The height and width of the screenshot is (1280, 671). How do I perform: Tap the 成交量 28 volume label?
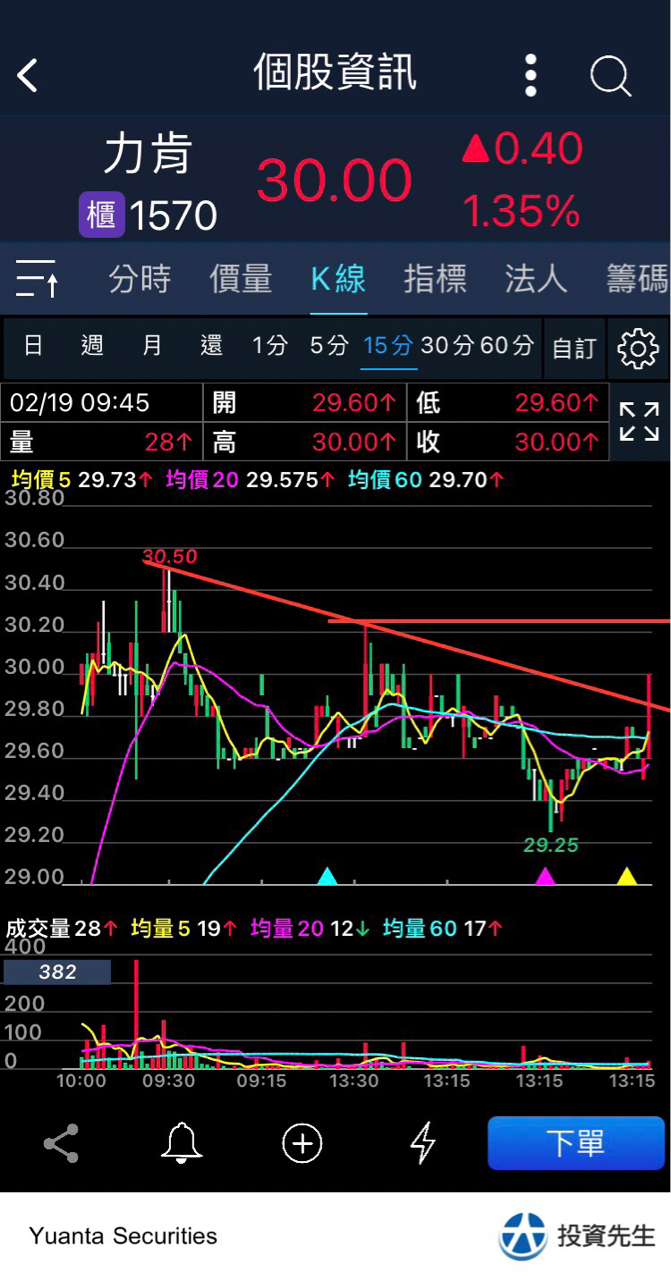click(63, 929)
